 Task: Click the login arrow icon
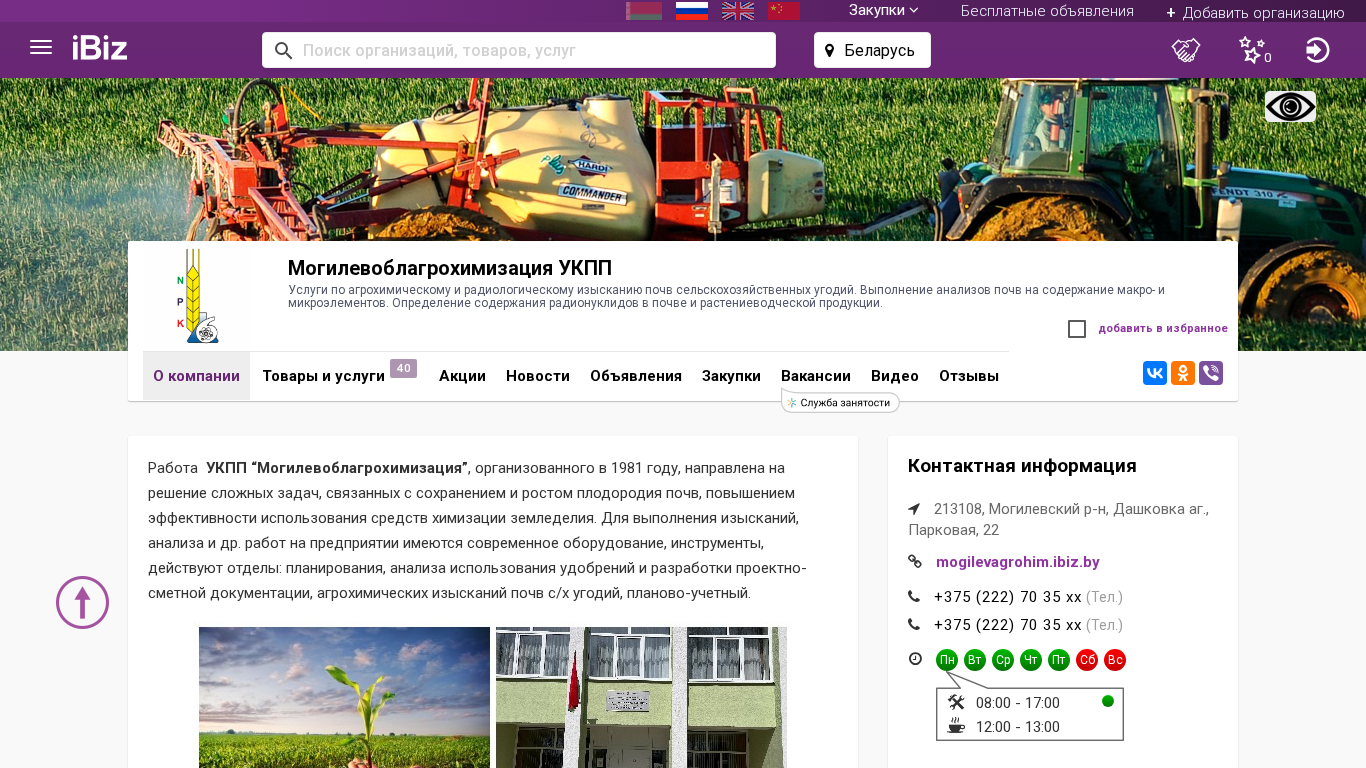(x=1318, y=50)
